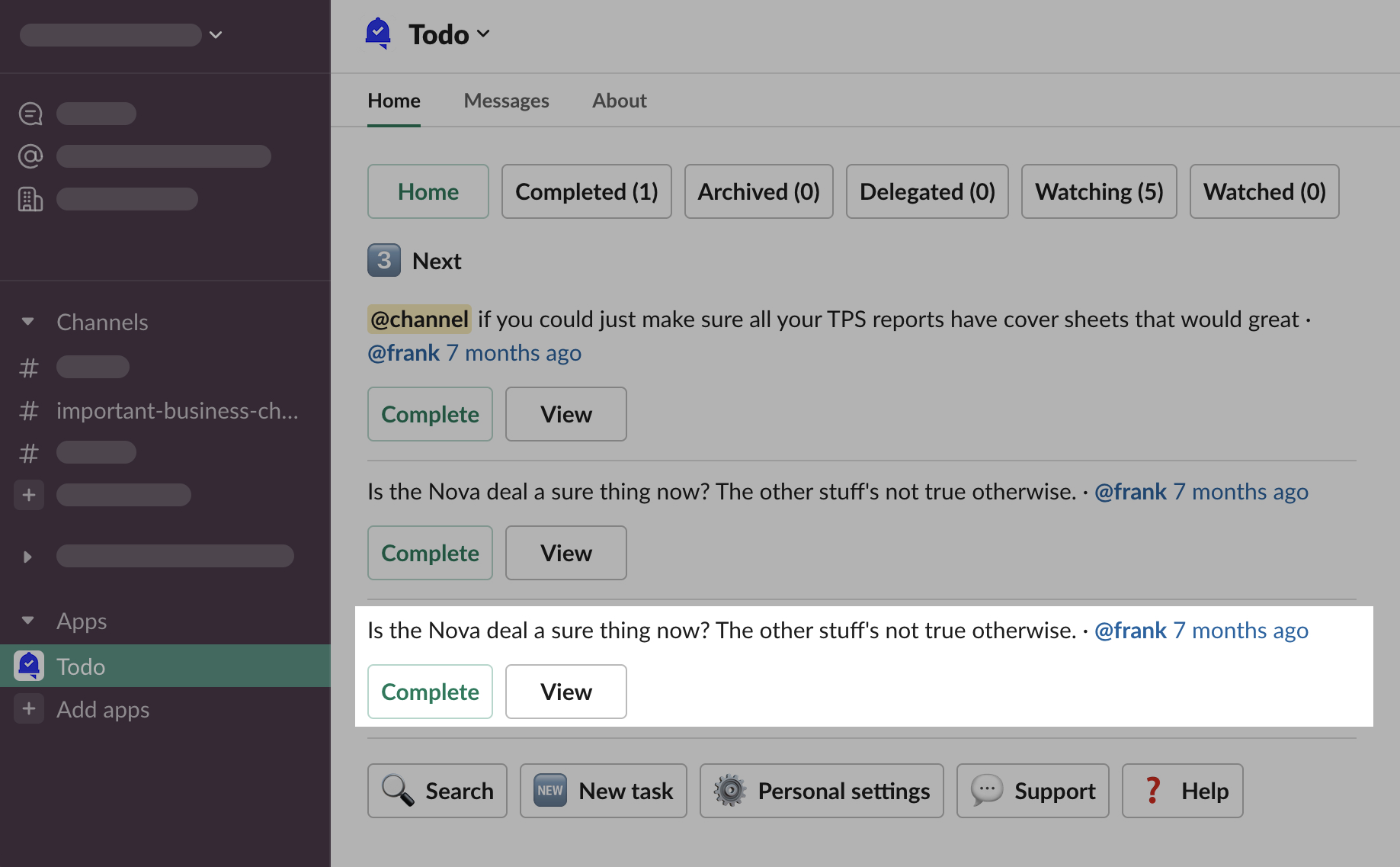
Task: Create a New task
Action: pos(603,791)
